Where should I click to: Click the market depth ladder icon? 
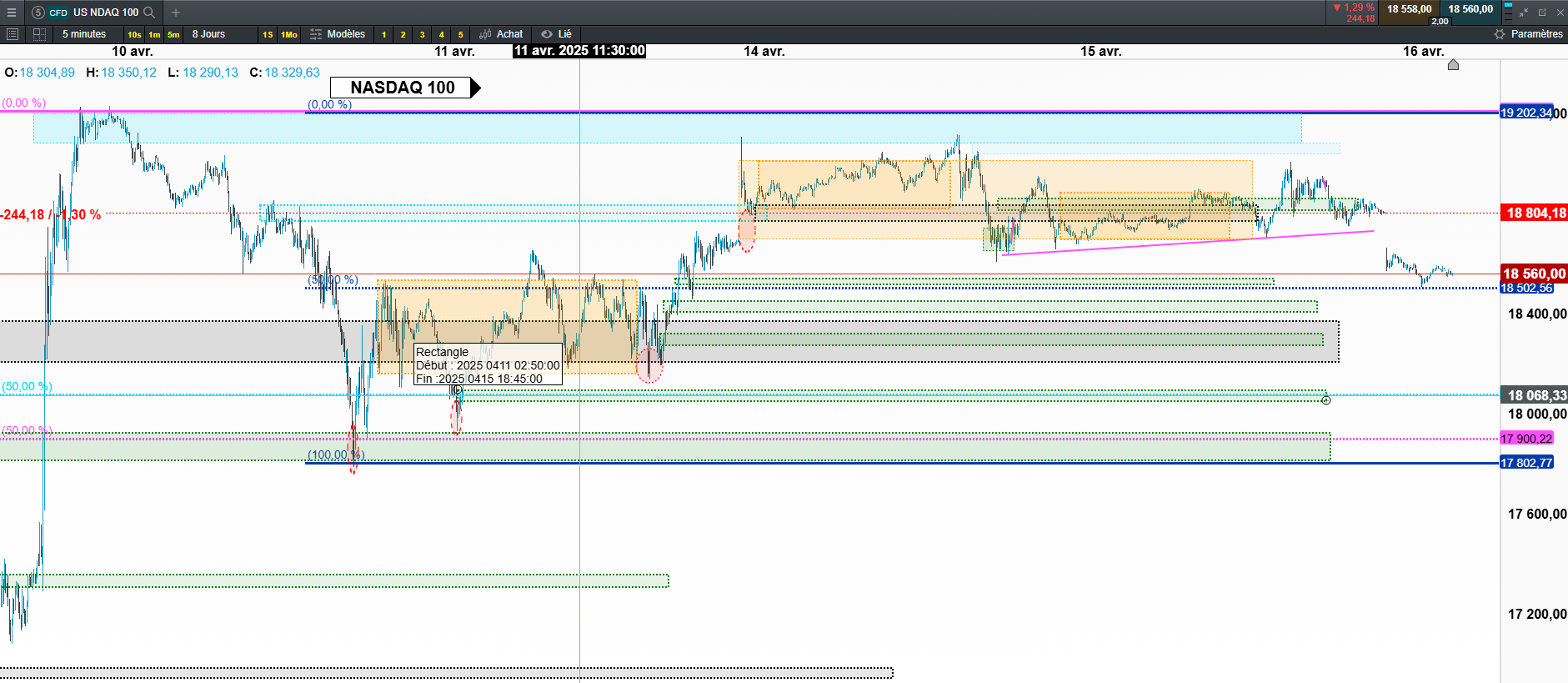click(x=1508, y=13)
